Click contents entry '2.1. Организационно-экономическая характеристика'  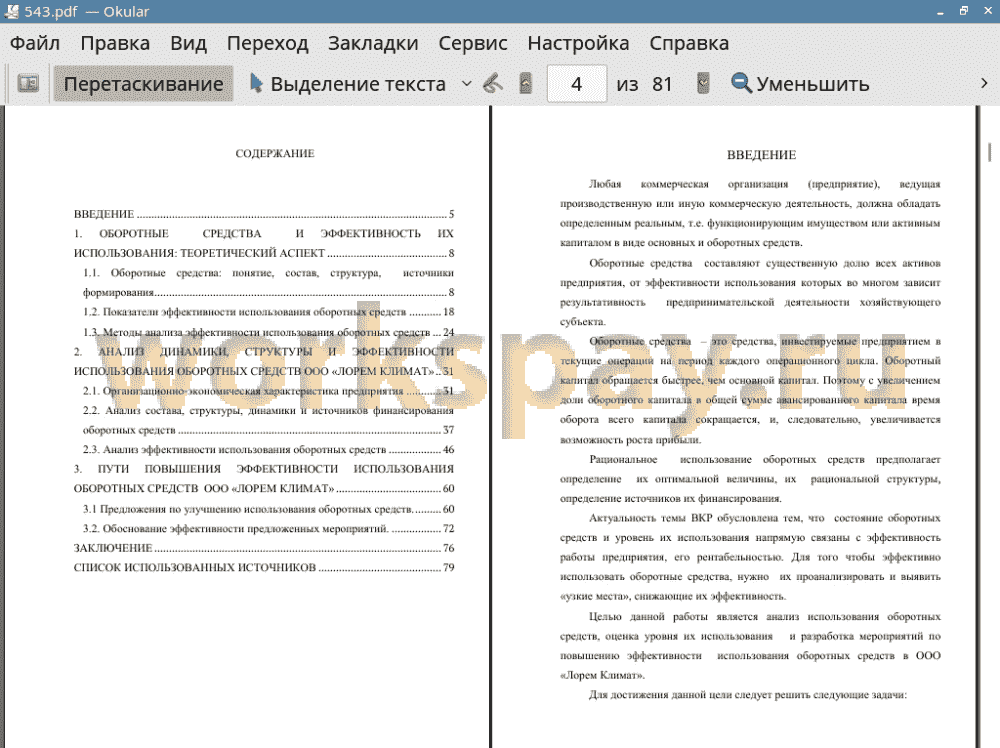coord(268,391)
